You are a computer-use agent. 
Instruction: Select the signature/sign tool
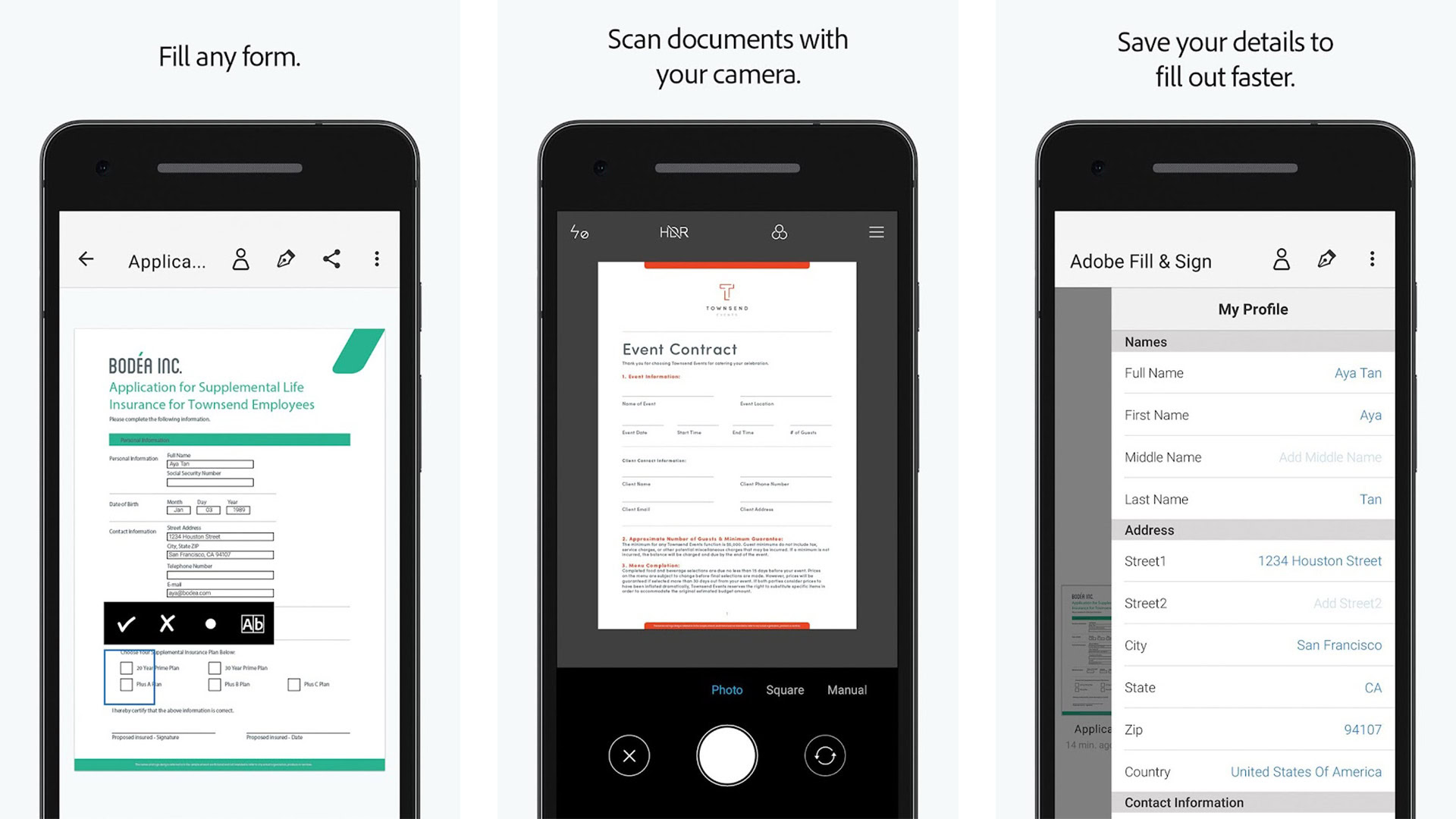click(287, 258)
